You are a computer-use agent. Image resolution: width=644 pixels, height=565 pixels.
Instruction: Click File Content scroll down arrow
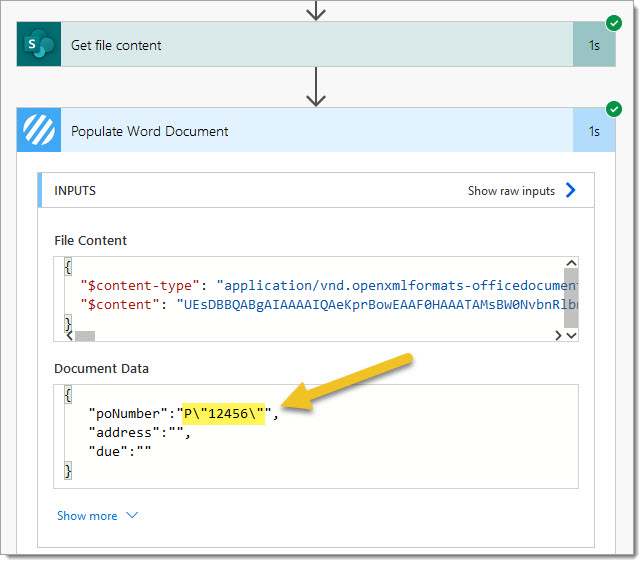click(x=571, y=335)
